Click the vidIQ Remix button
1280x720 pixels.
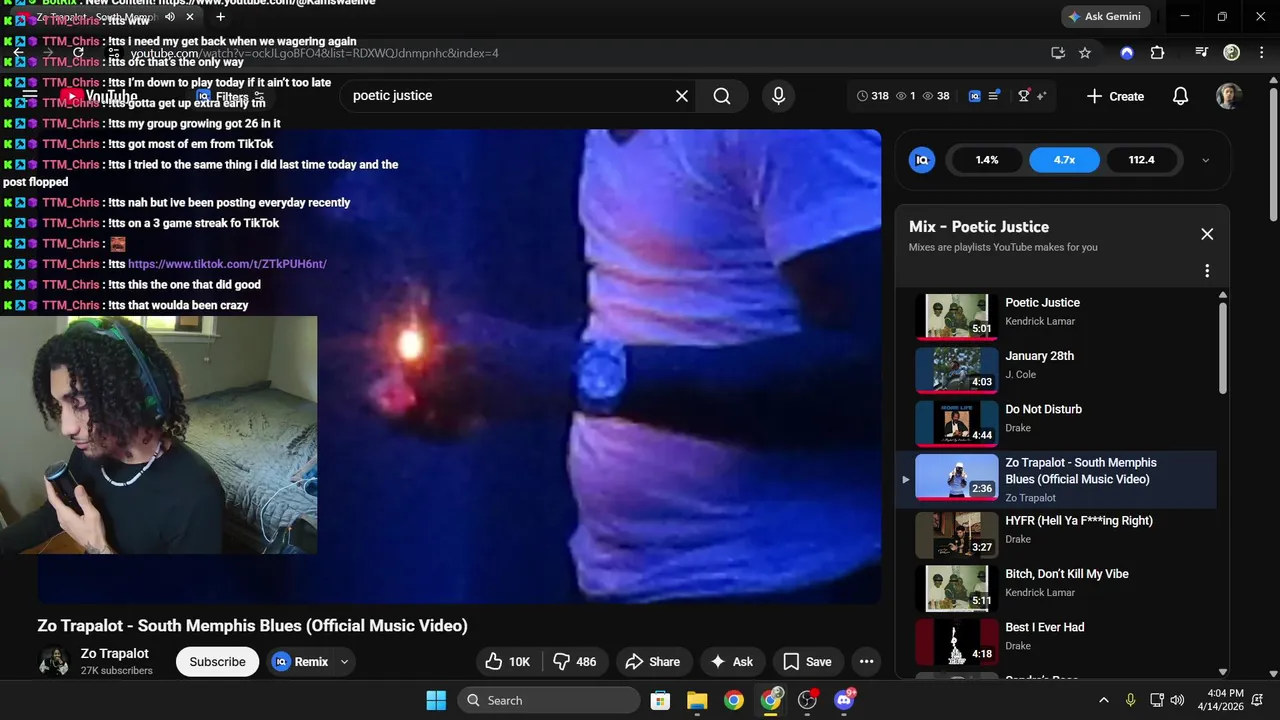tap(301, 661)
